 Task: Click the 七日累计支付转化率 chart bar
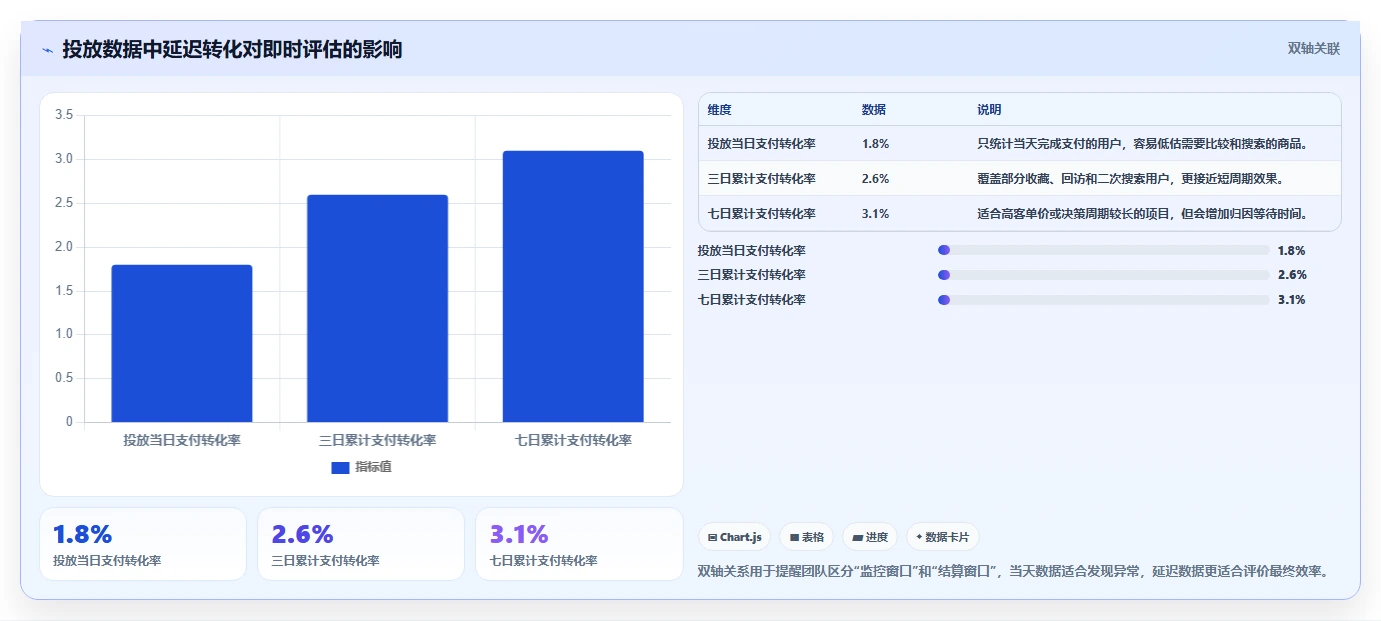(573, 286)
